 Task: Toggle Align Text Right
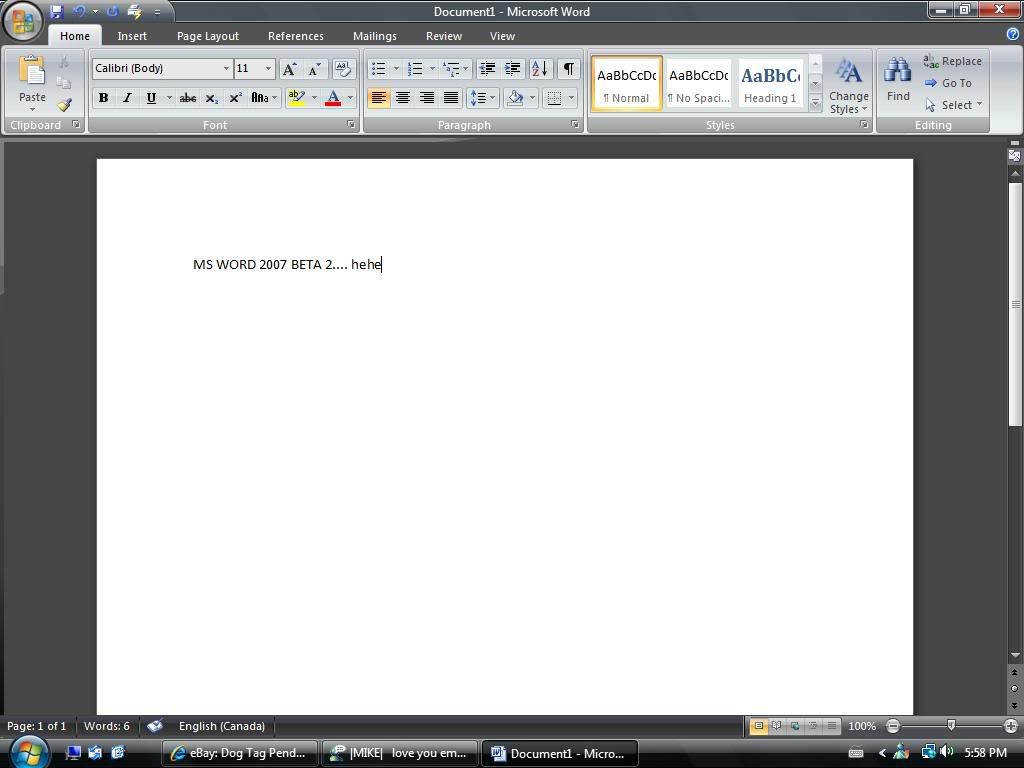click(427, 98)
